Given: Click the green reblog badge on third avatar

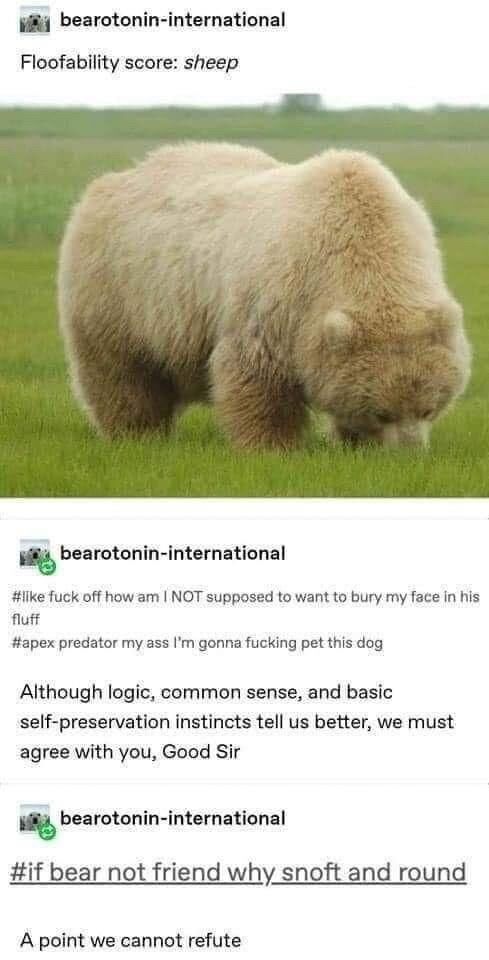Looking at the screenshot, I should [x=47, y=831].
